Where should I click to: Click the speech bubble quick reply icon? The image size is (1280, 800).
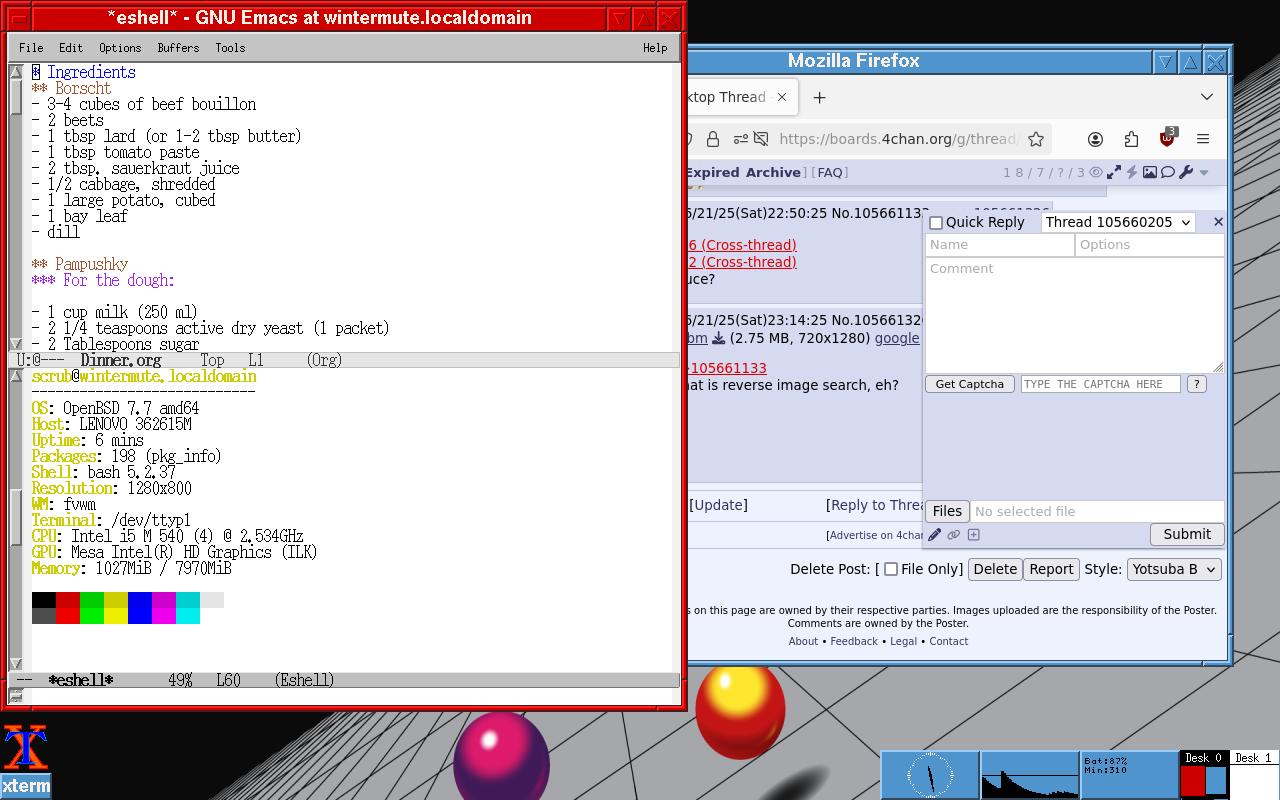(1168, 172)
